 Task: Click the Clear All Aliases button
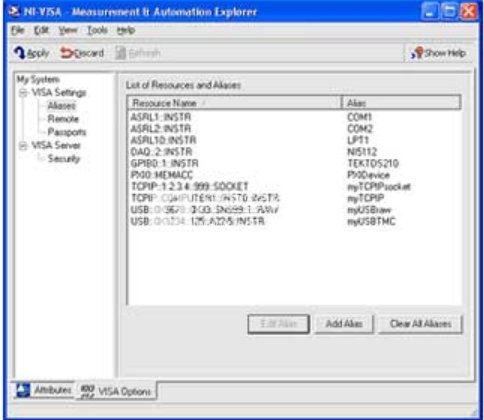[x=421, y=324]
